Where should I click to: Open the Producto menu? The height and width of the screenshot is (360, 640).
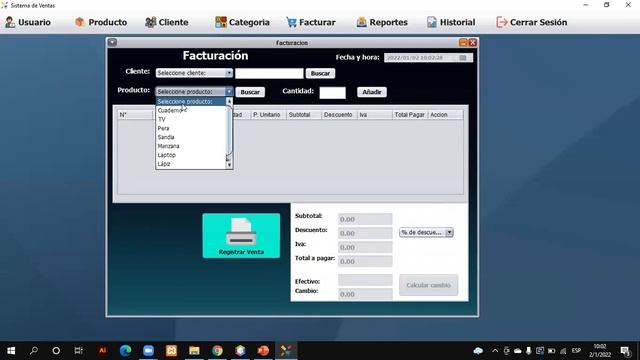(101, 22)
